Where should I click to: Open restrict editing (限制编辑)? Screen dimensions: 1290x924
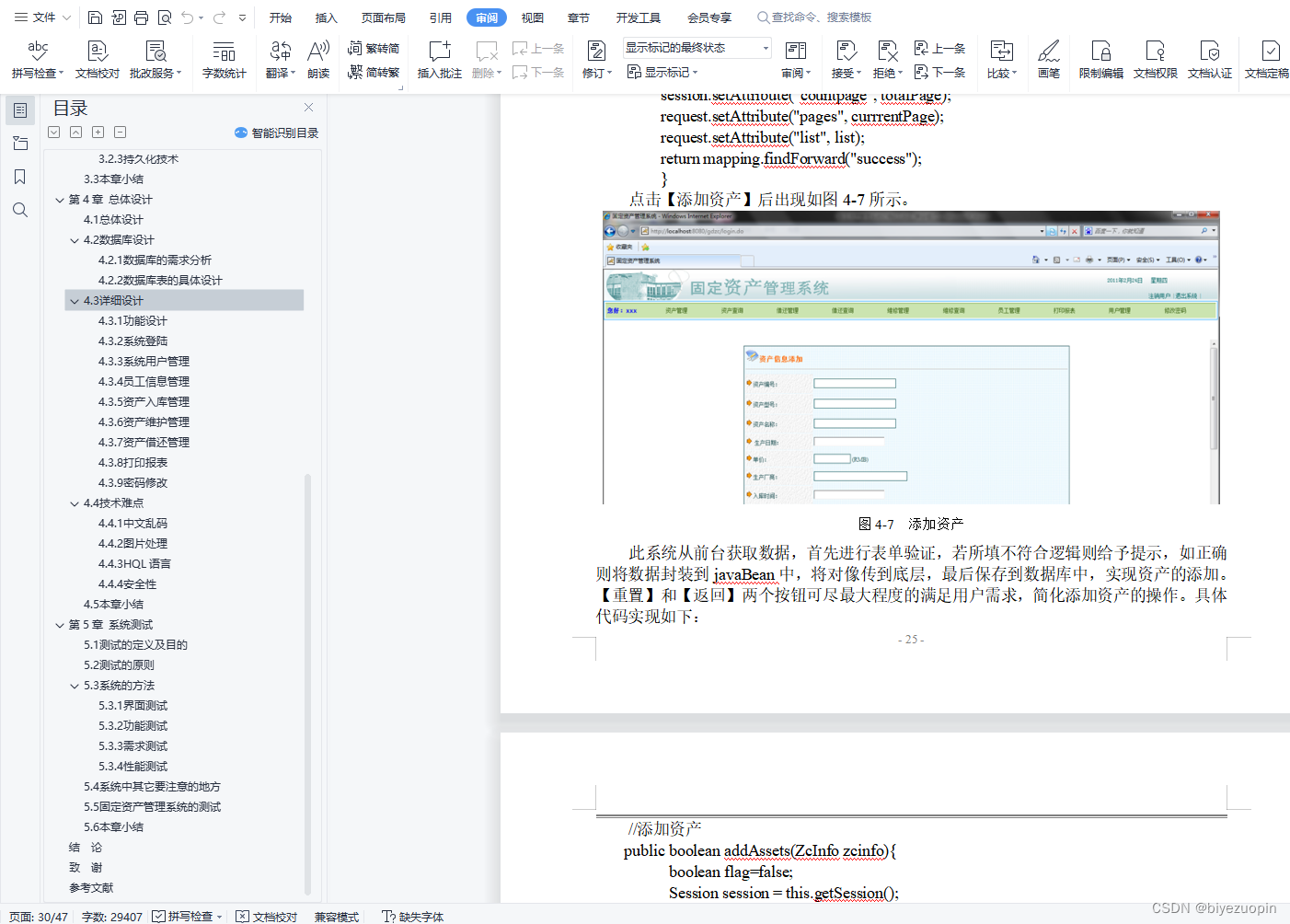click(x=1100, y=59)
